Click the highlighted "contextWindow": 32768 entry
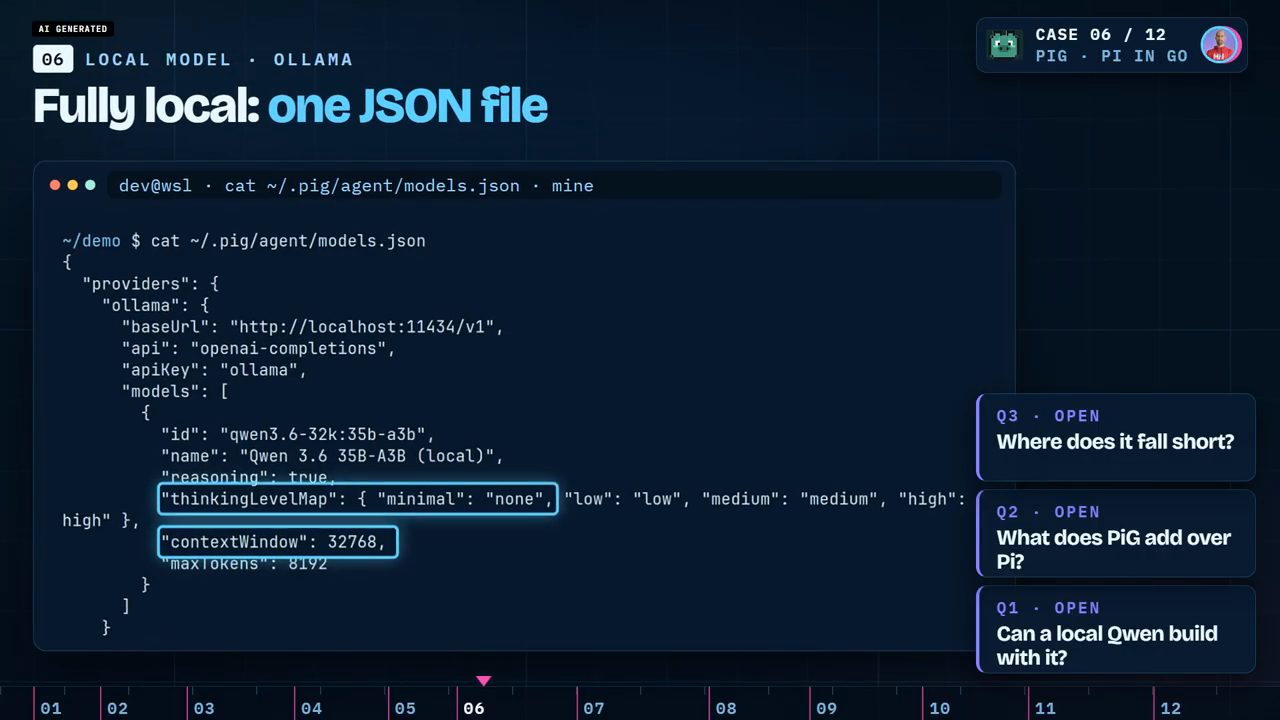 click(x=278, y=542)
